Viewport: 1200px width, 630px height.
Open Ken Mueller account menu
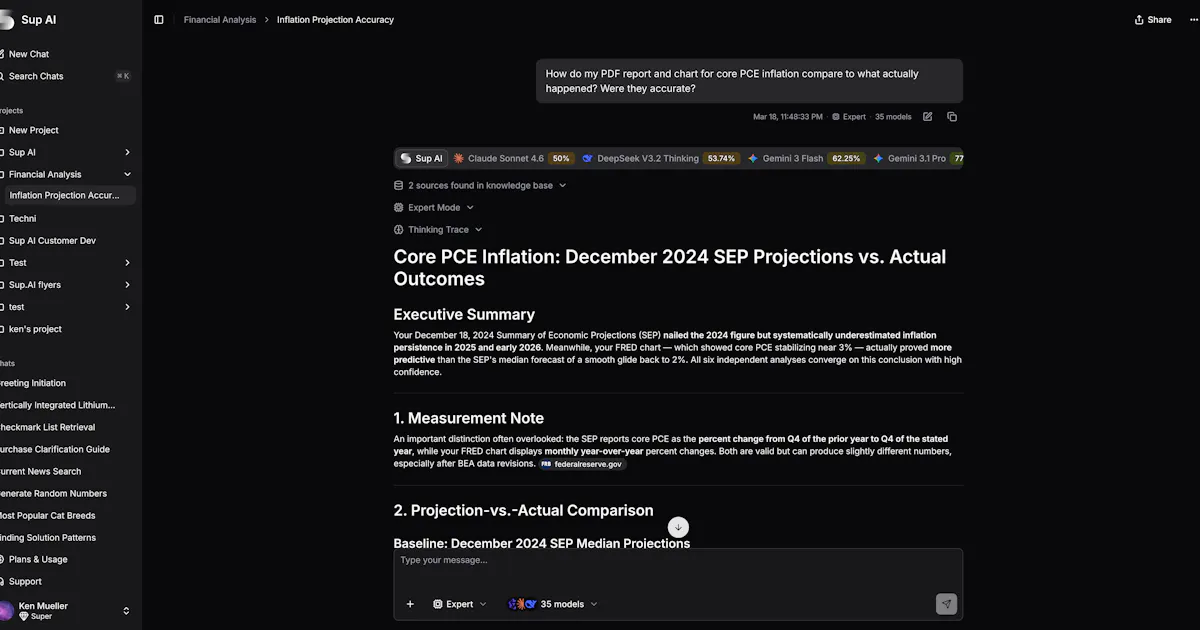(68, 610)
